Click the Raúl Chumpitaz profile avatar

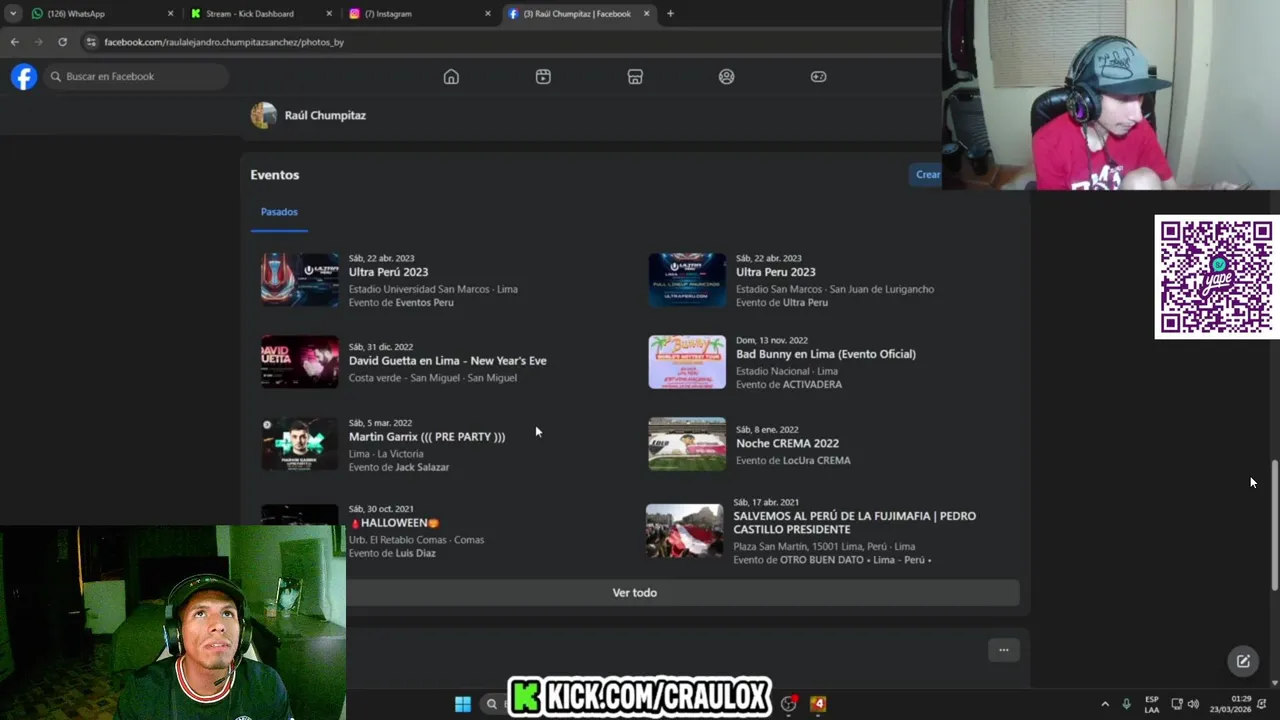(263, 115)
